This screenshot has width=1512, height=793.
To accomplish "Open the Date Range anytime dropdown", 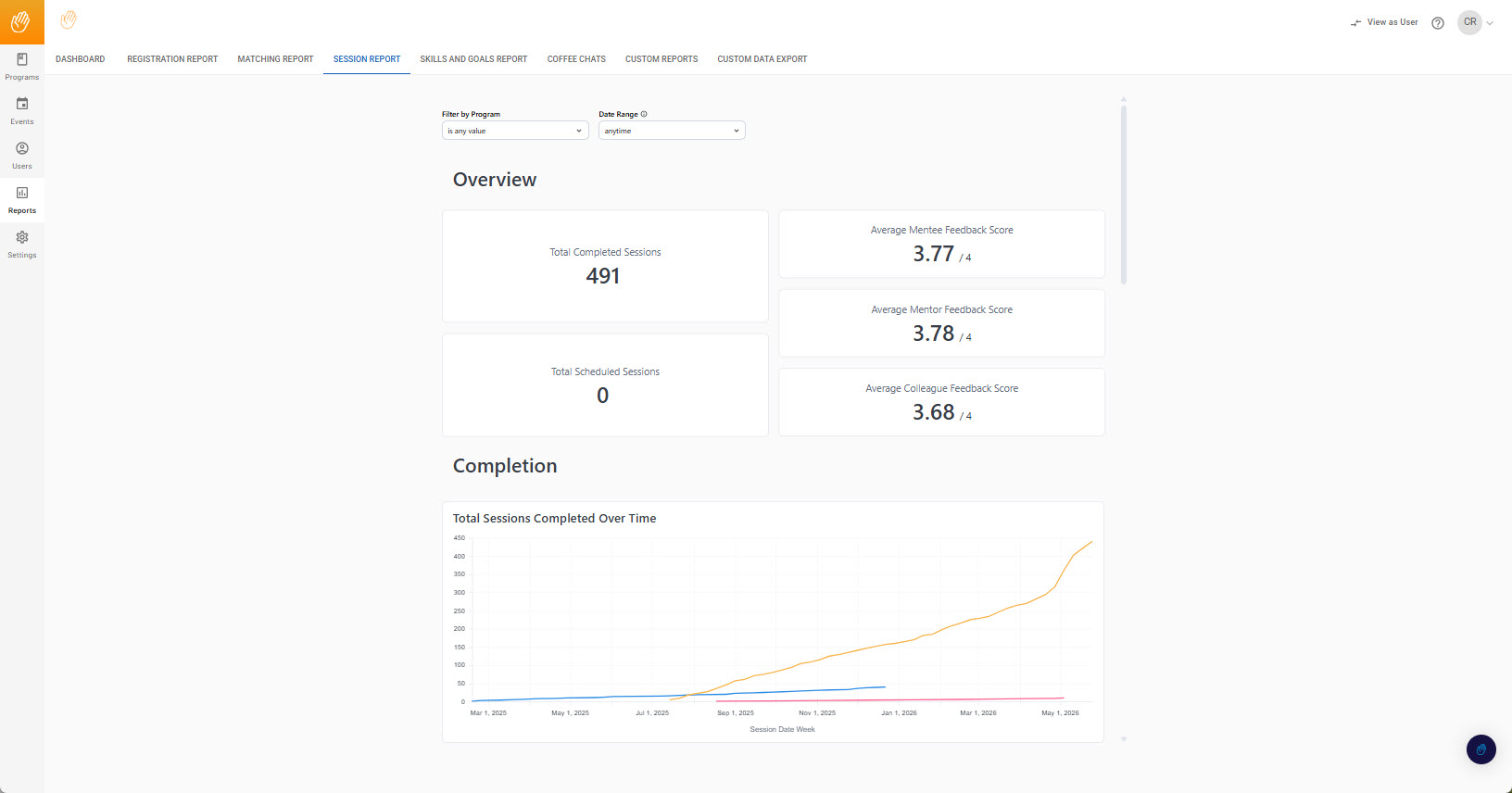I will pos(672,131).
